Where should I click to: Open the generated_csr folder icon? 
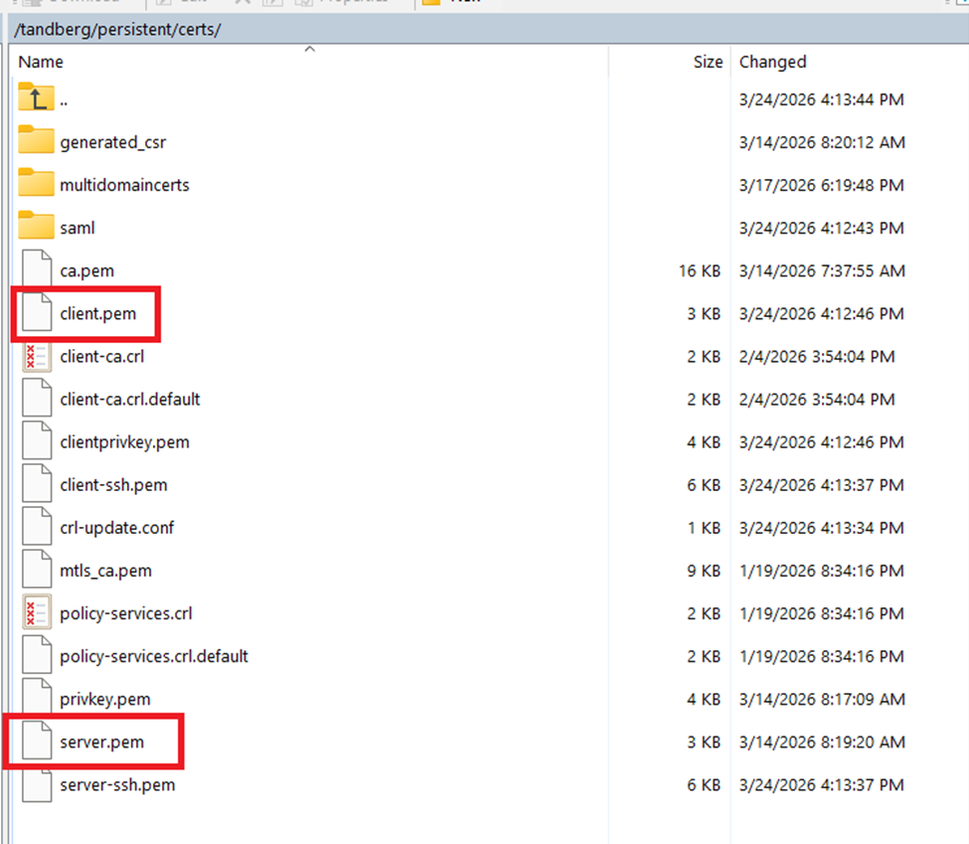(36, 140)
